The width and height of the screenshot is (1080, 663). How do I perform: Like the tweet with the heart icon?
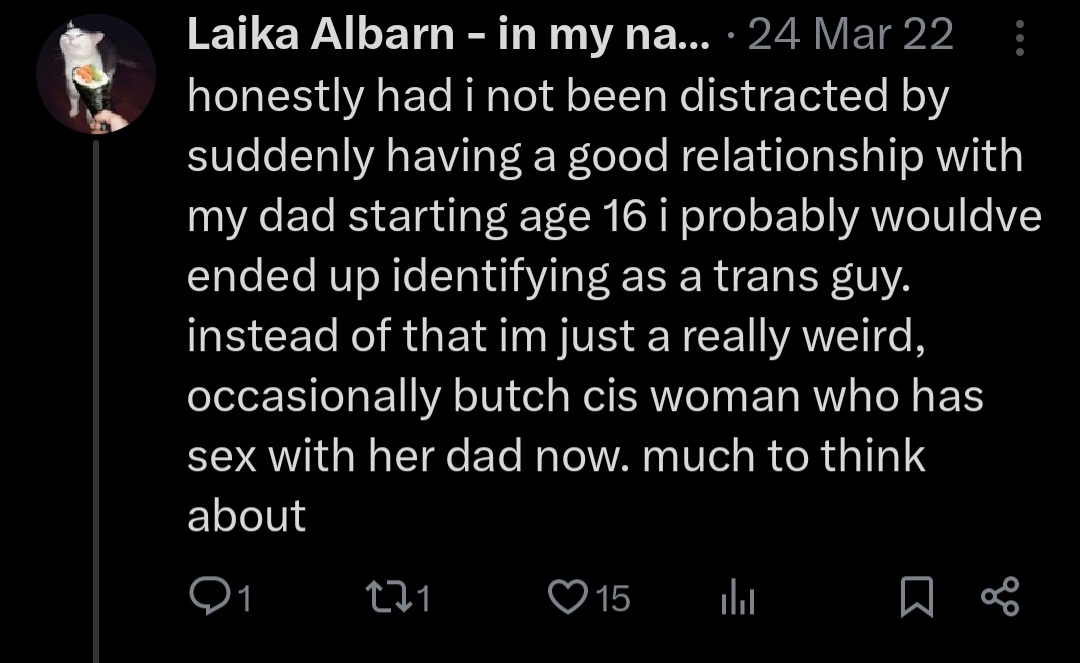(x=566, y=598)
